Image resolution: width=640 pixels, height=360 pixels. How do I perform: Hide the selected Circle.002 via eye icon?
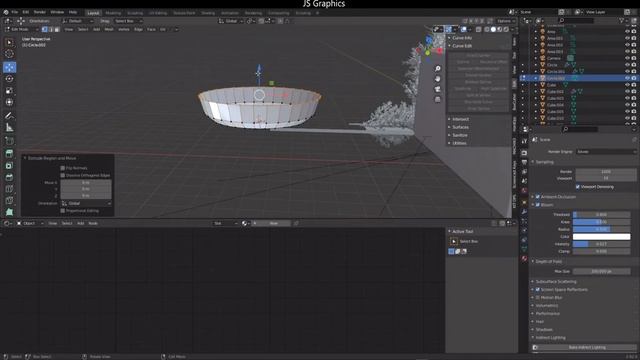click(627, 78)
